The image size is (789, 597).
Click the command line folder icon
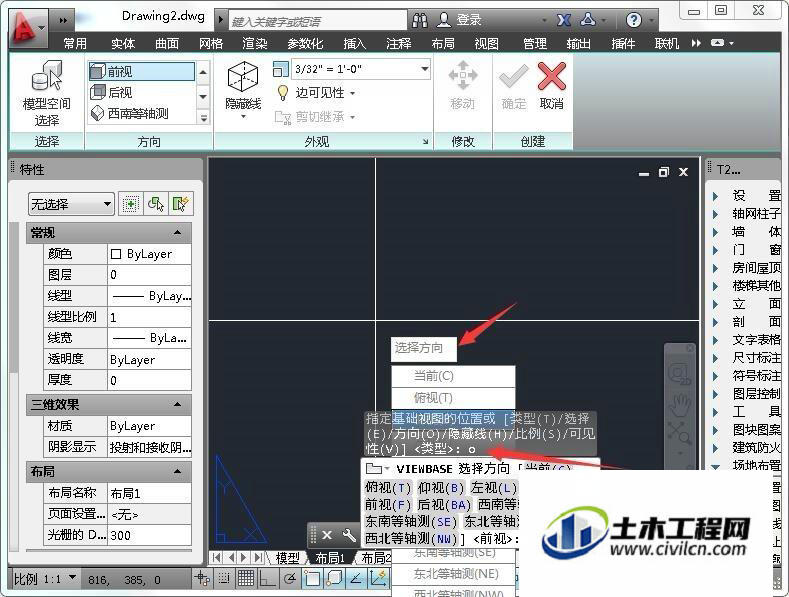(374, 469)
